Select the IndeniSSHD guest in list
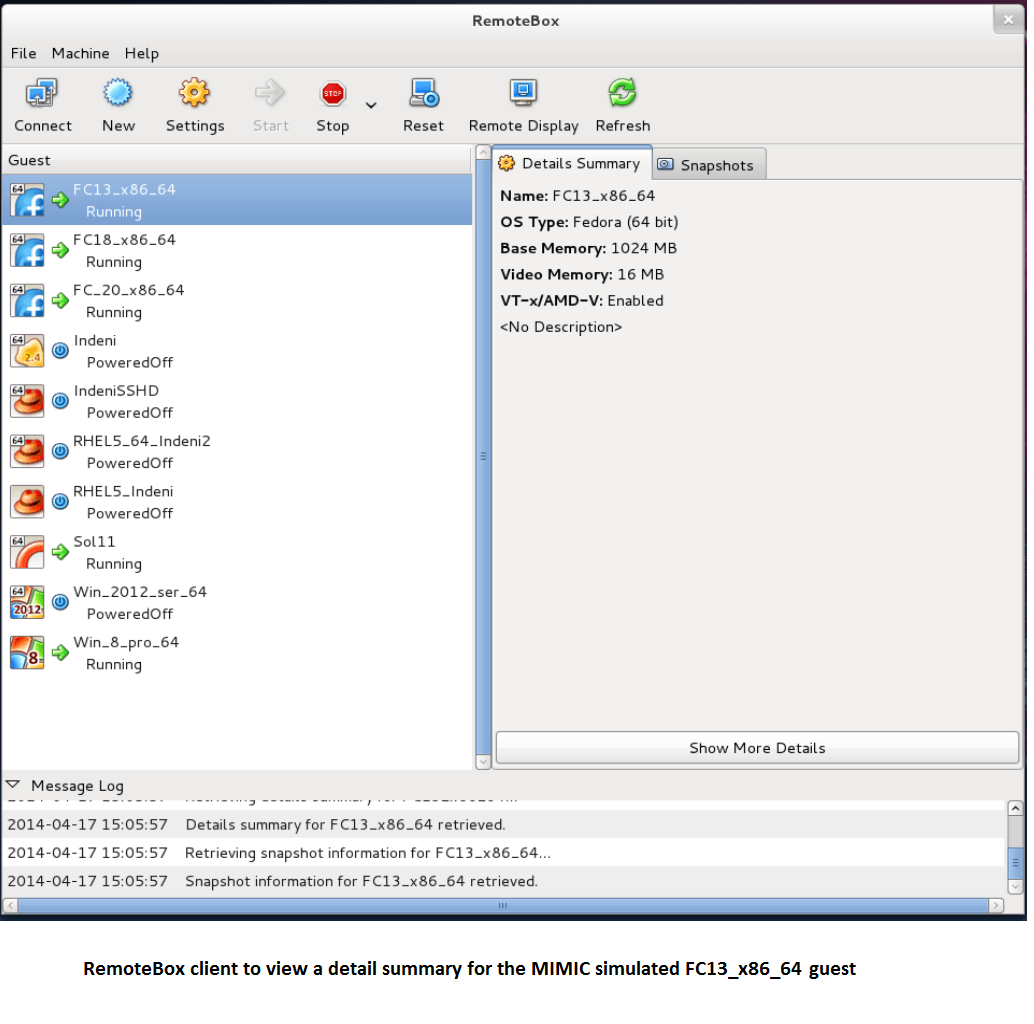Viewport: 1034px width, 1024px height. pos(115,401)
